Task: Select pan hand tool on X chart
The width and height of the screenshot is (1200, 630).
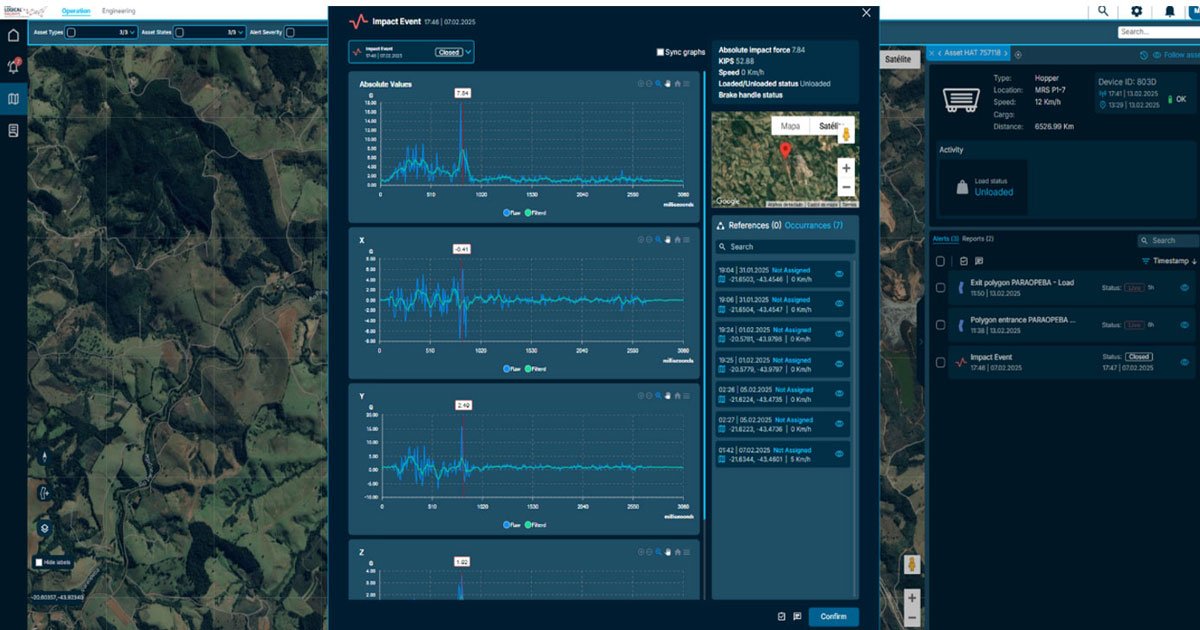Action: tap(668, 241)
